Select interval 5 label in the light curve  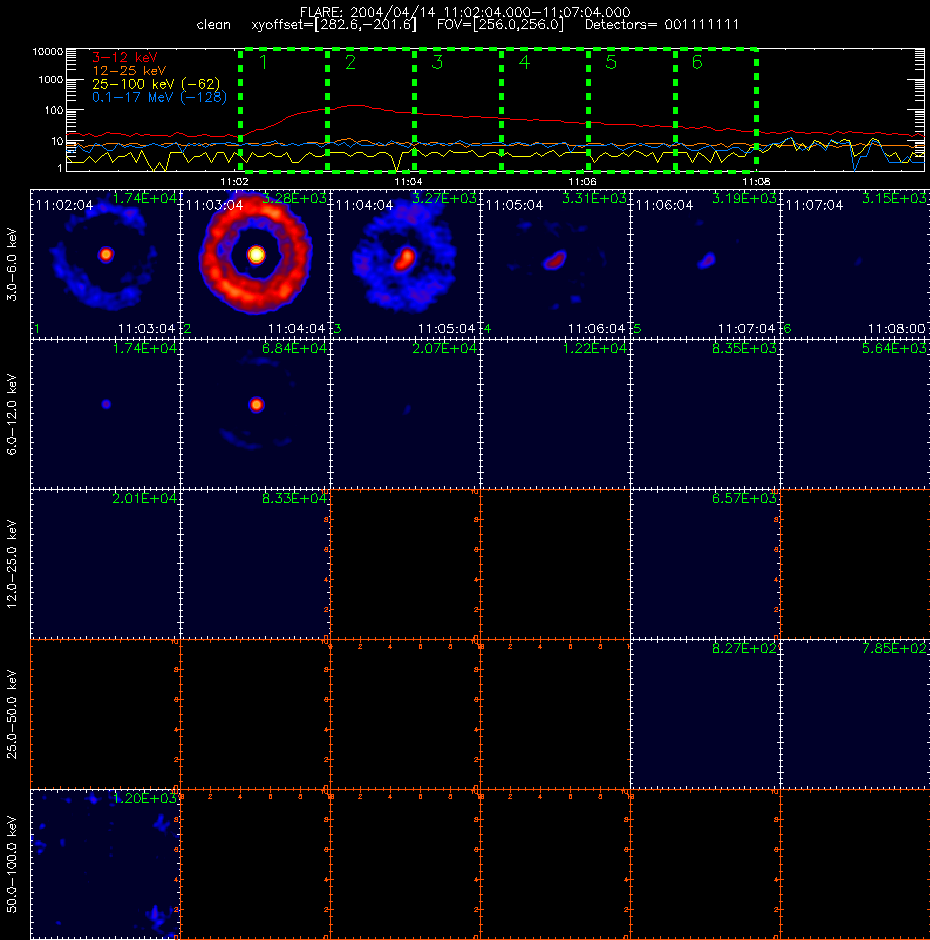(611, 62)
